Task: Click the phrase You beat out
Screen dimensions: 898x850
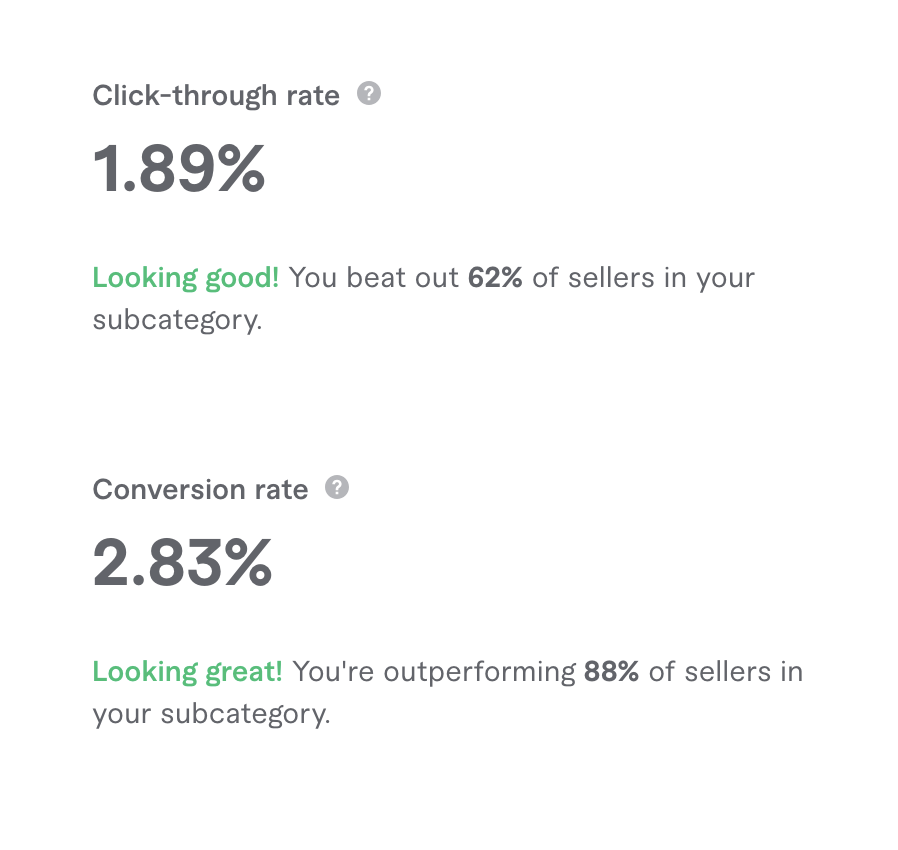Action: [373, 278]
